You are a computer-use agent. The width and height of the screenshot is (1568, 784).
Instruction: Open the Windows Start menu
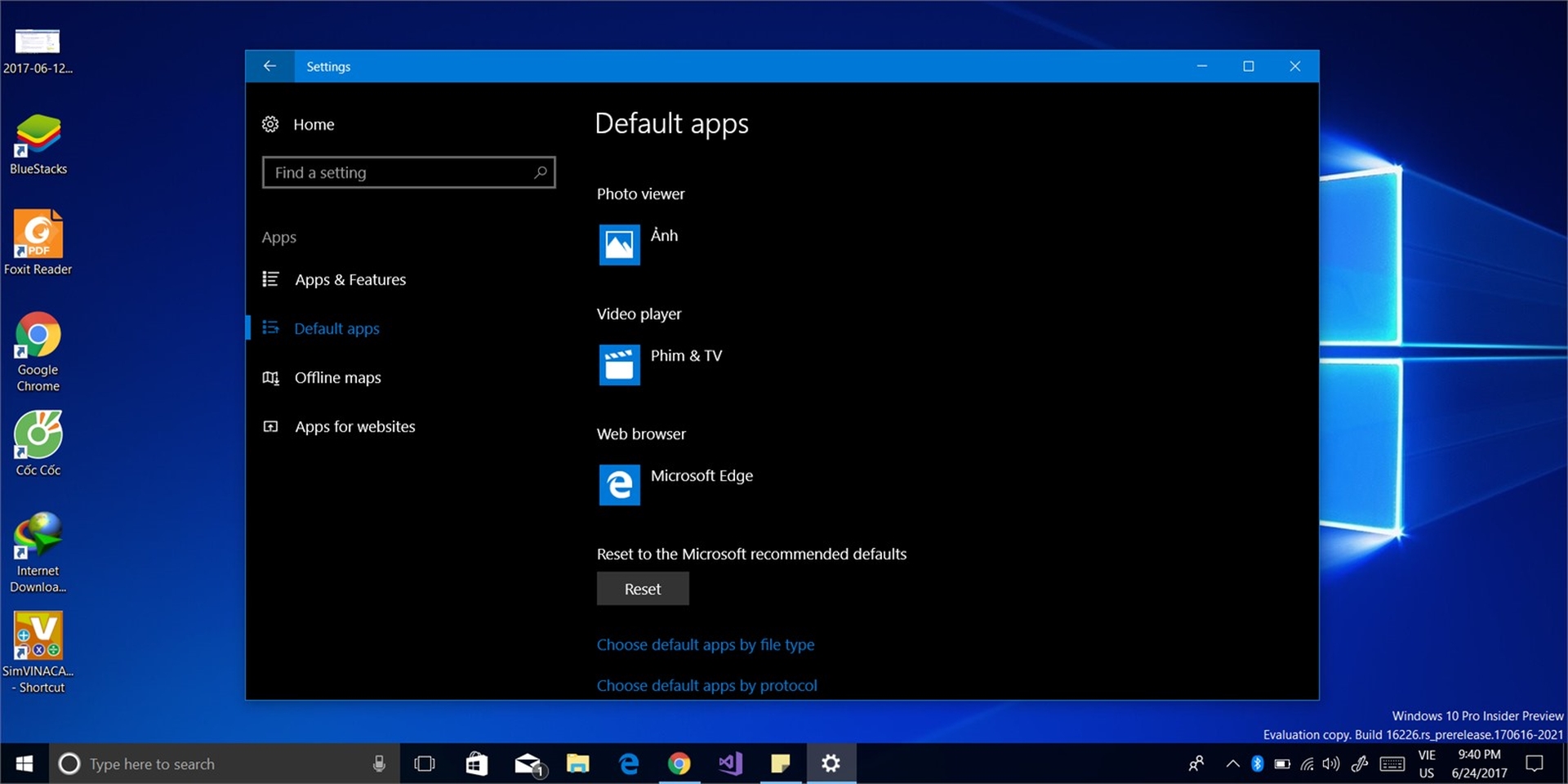point(24,764)
